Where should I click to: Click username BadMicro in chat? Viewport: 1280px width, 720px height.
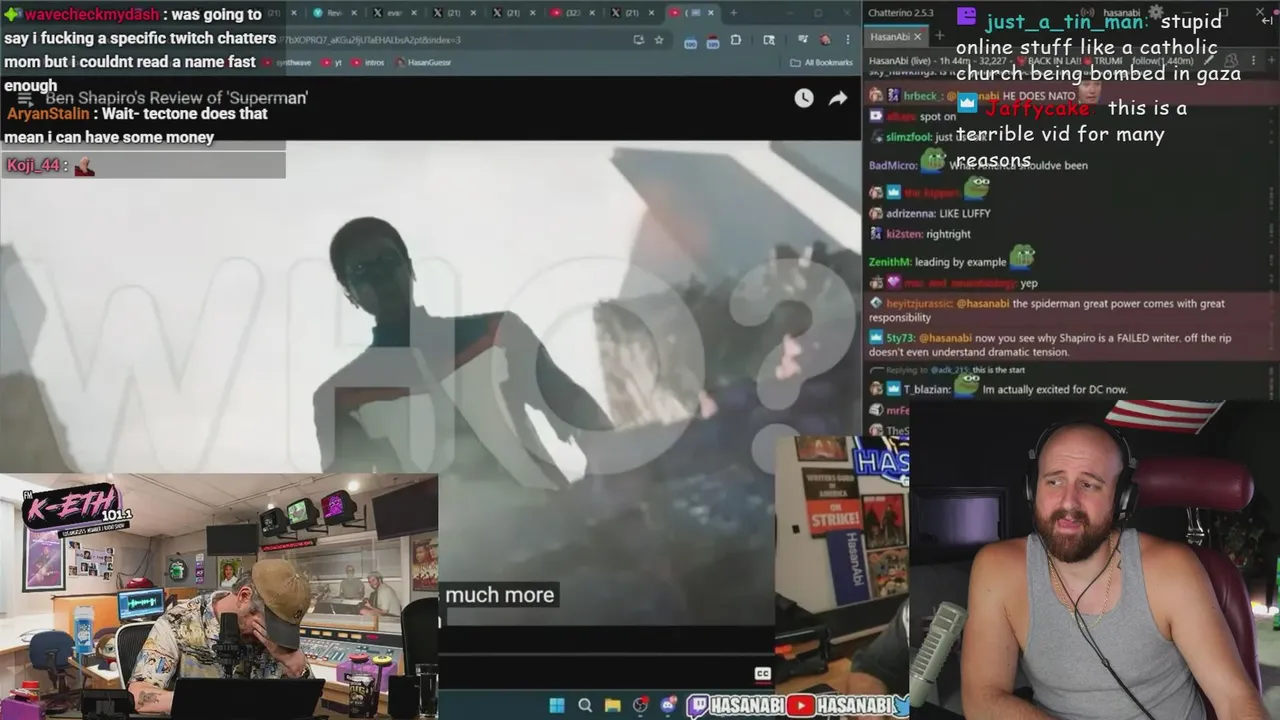click(x=893, y=165)
